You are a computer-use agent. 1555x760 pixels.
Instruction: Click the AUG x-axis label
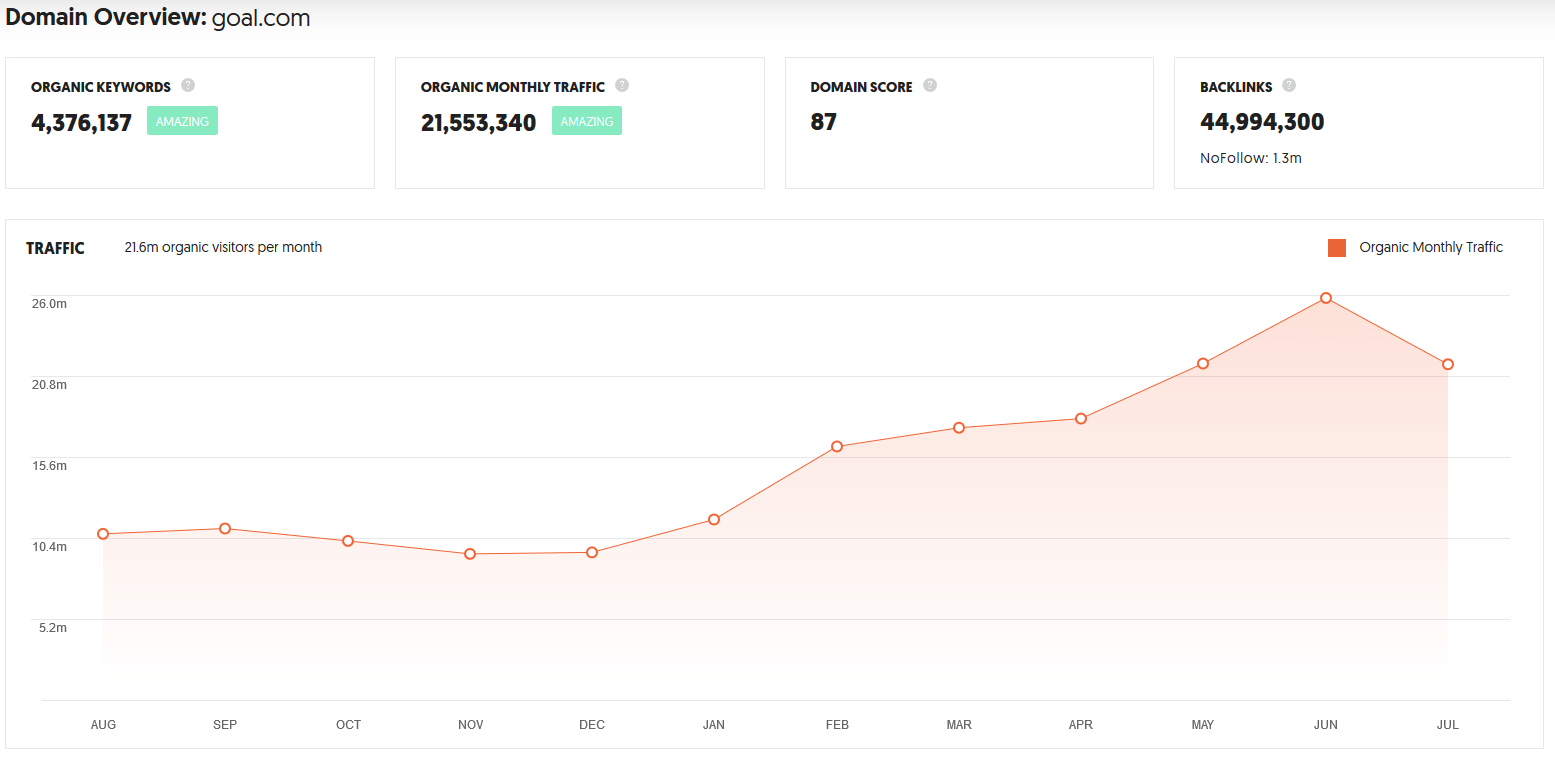tap(103, 725)
